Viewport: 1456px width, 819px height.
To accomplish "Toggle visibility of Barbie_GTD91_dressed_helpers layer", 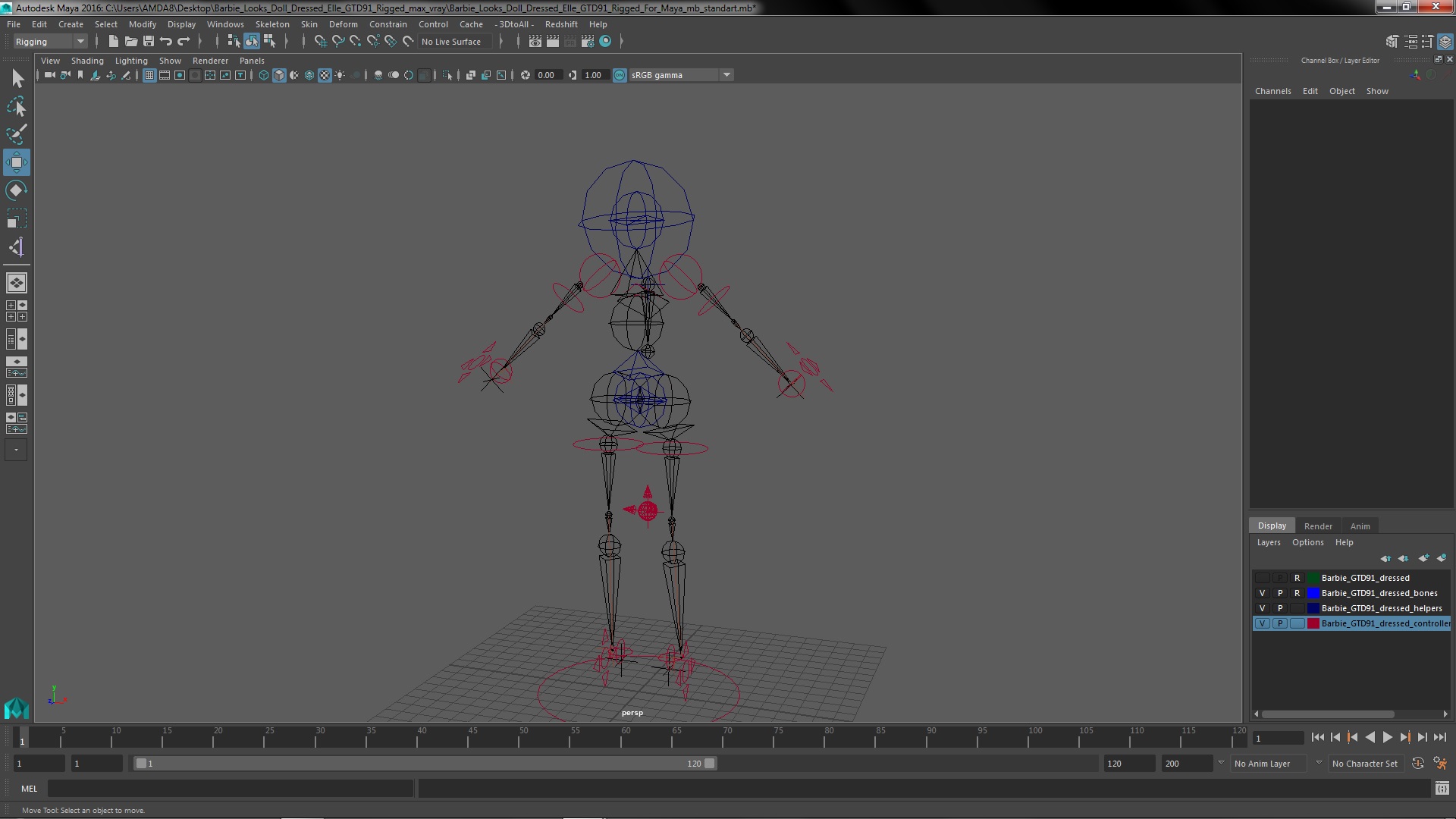I will 1262,608.
